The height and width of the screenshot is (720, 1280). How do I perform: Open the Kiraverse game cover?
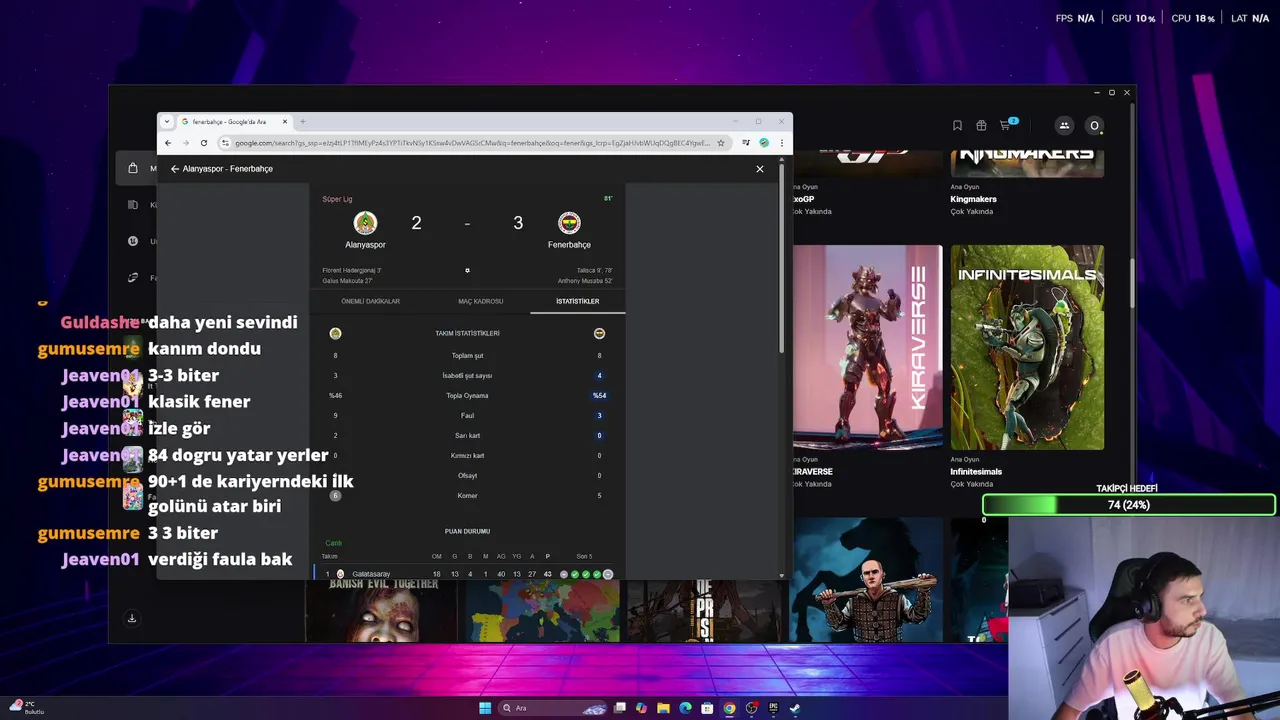tap(867, 347)
